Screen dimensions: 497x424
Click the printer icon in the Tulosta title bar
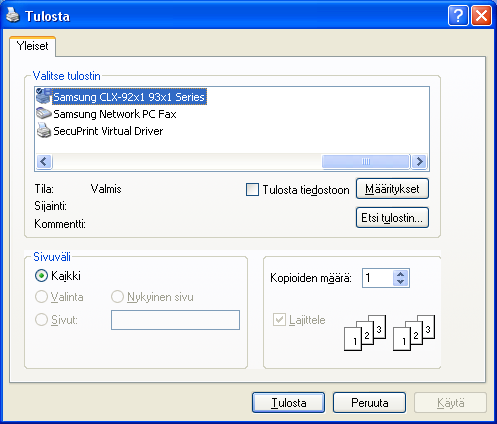click(x=13, y=15)
